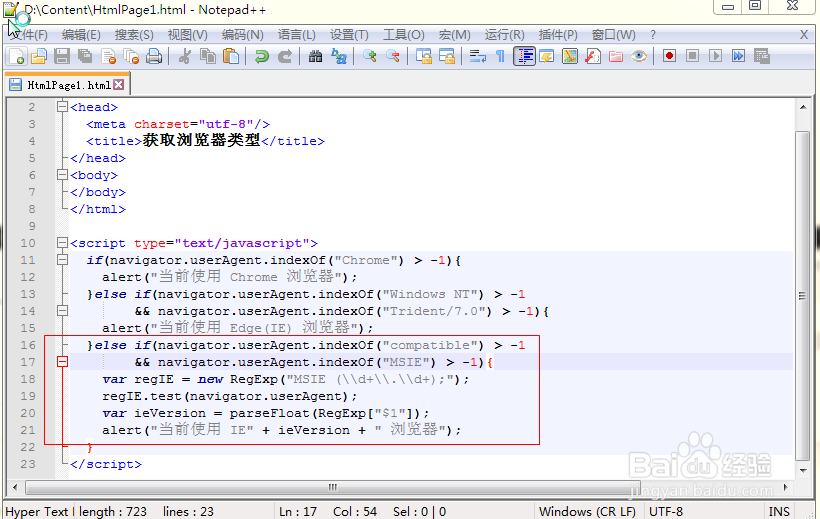Open the Function List icon

[x=593, y=56]
